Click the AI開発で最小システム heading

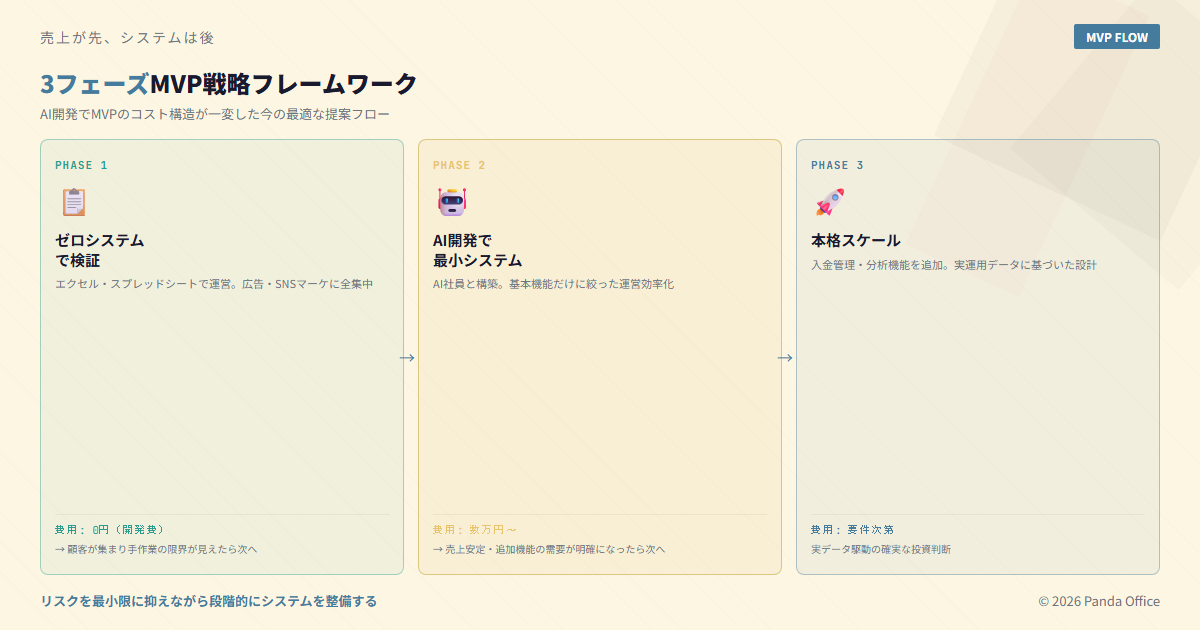click(x=477, y=250)
